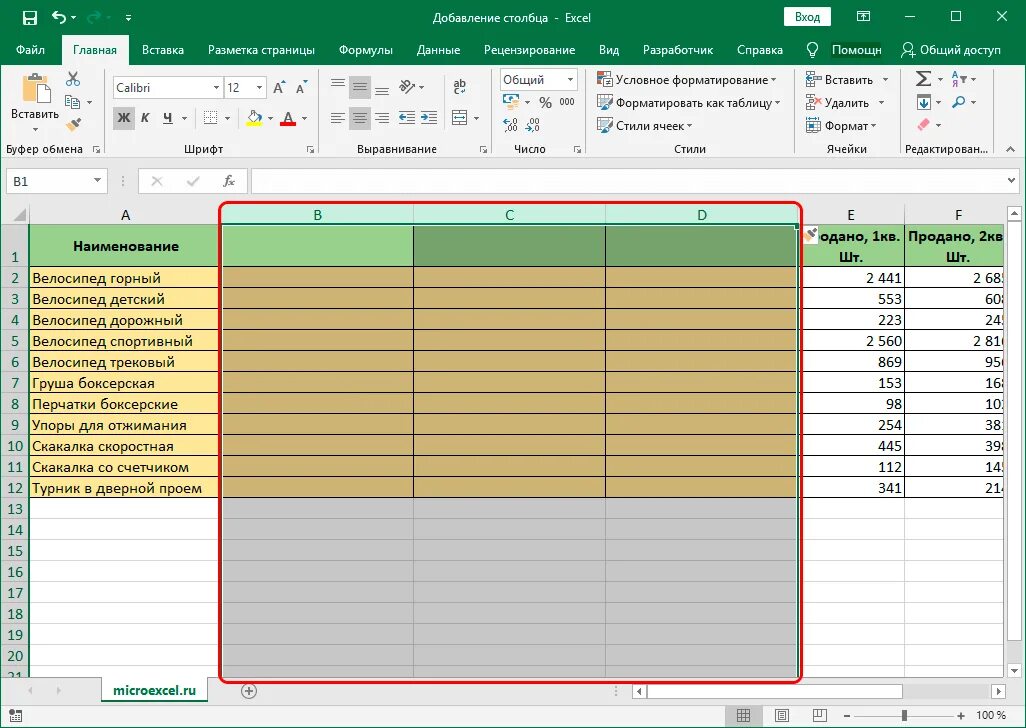Viewport: 1026px width, 728px height.
Task: Switch to the Данные tab
Action: [x=438, y=50]
